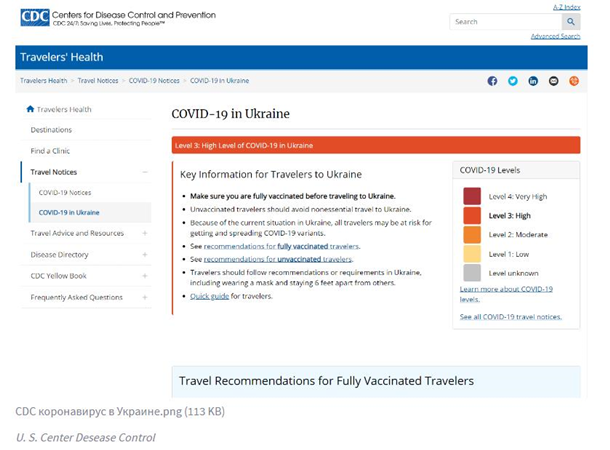Expand the Disease Directory section

tap(145, 255)
